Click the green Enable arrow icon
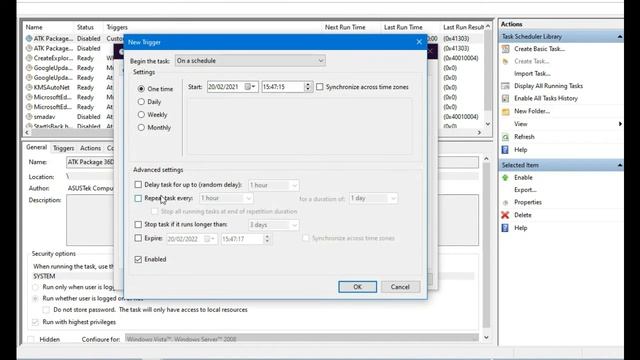The width and height of the screenshot is (640, 360). (505, 178)
